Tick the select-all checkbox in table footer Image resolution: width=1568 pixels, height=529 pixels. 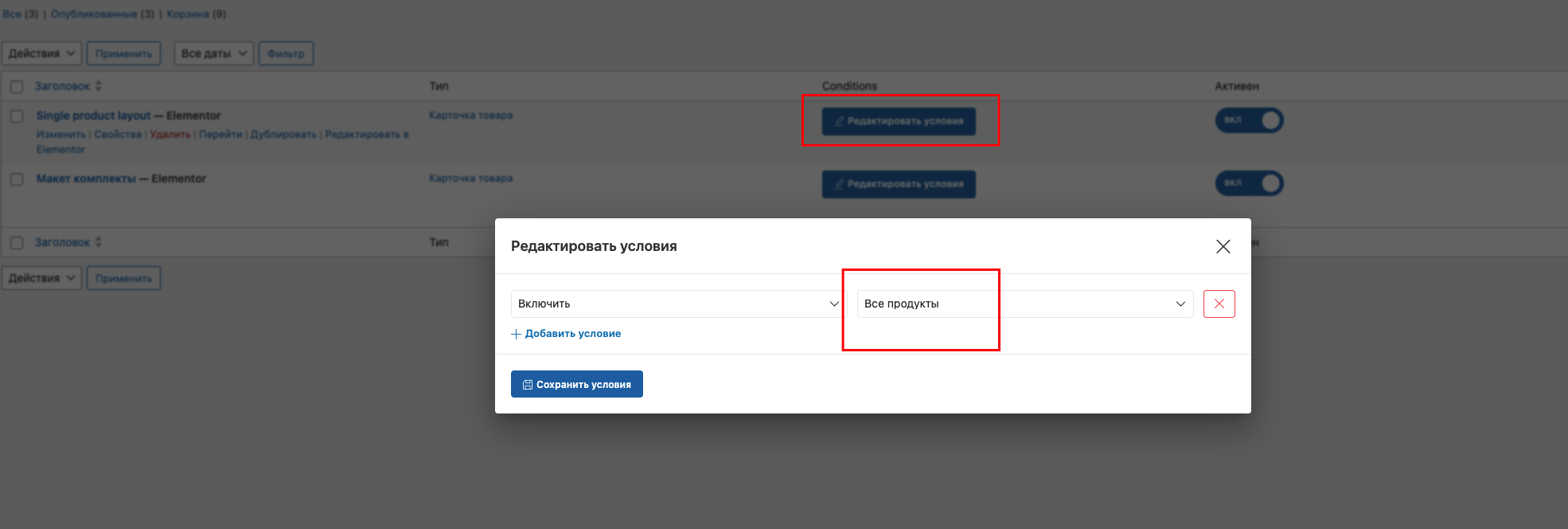pyautogui.click(x=17, y=242)
